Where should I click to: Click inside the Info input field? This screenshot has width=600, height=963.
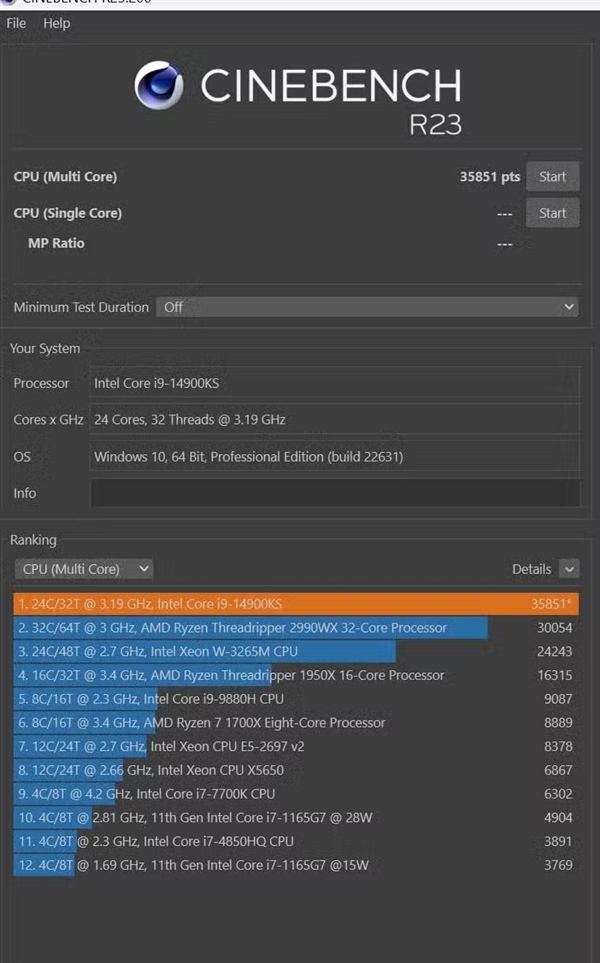tap(335, 493)
